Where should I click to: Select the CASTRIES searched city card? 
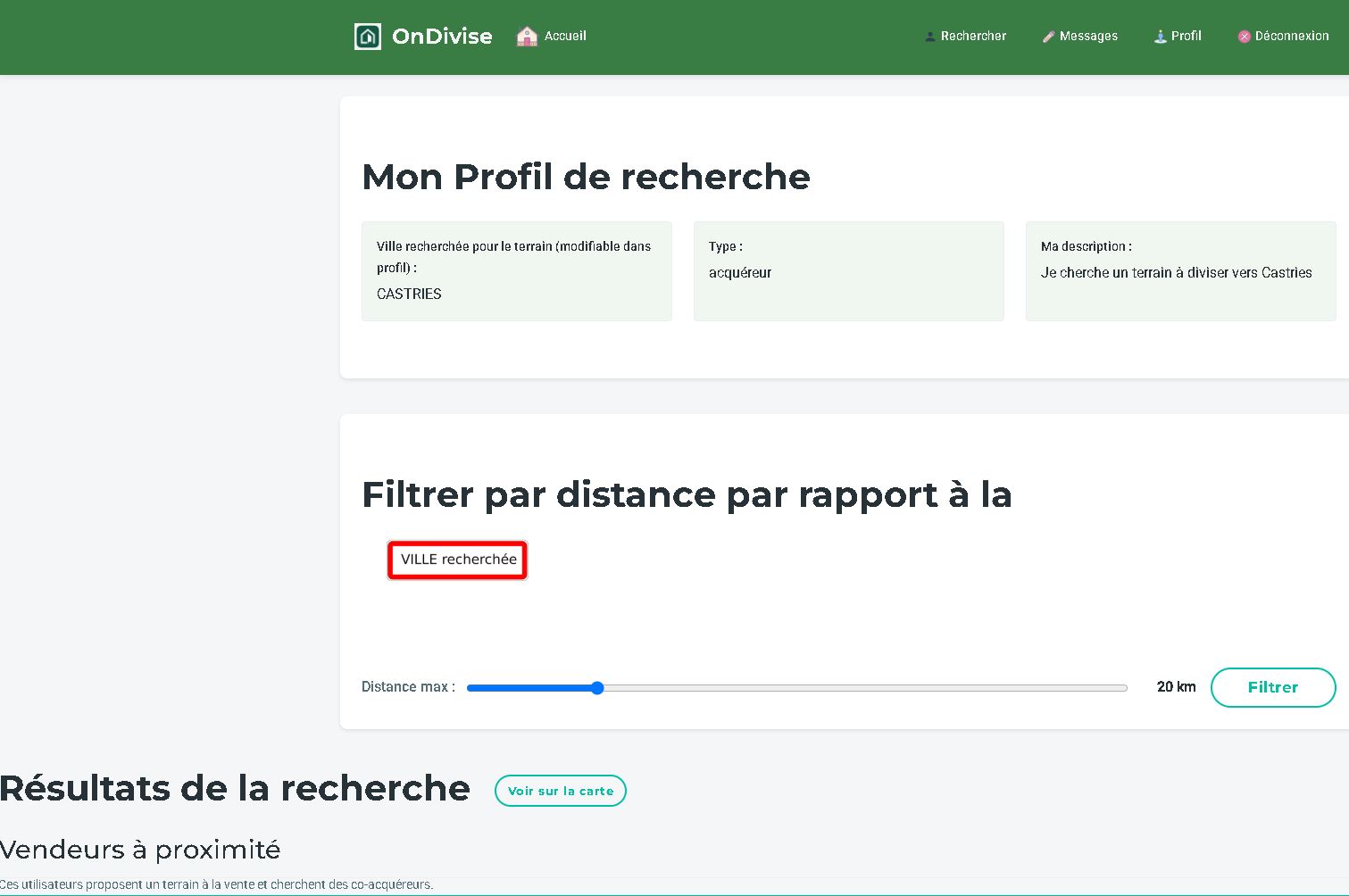516,271
